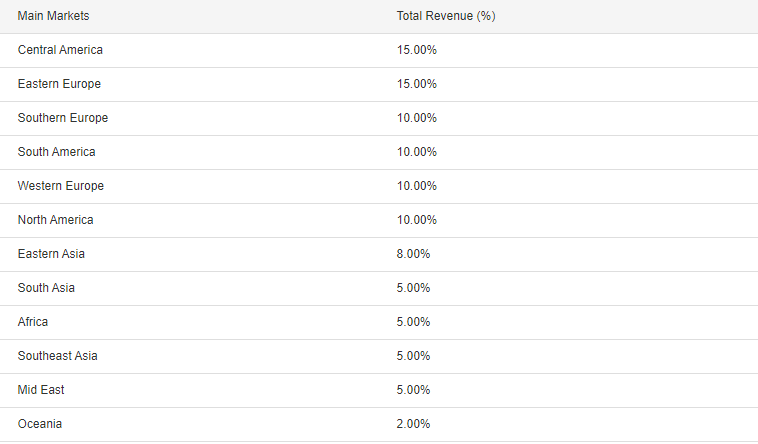This screenshot has height=444, width=758.
Task: Click the South America market cell
Action: tap(57, 152)
